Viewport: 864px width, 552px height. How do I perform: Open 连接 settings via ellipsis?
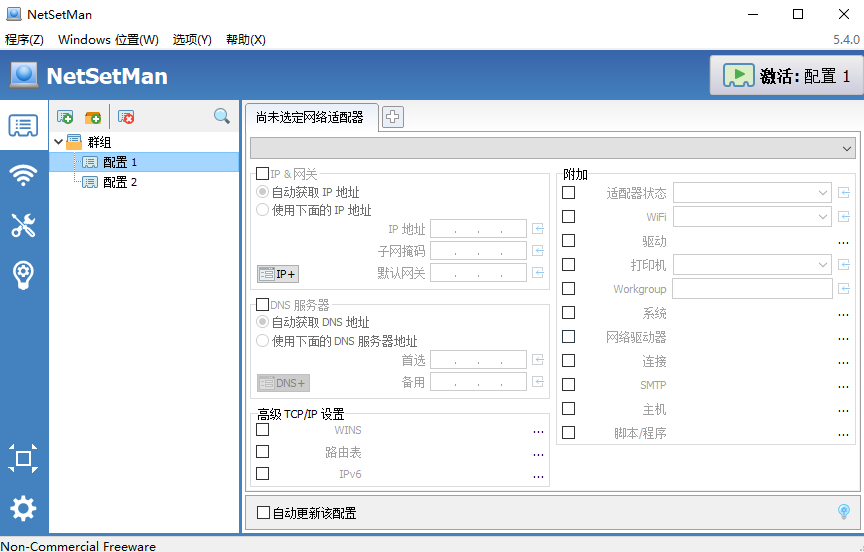click(843, 363)
